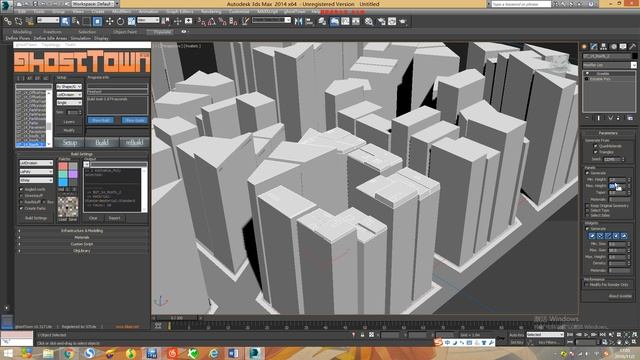Screen dimensions: 640x360
Task: Open the Modifier List dropdown
Action: point(609,65)
